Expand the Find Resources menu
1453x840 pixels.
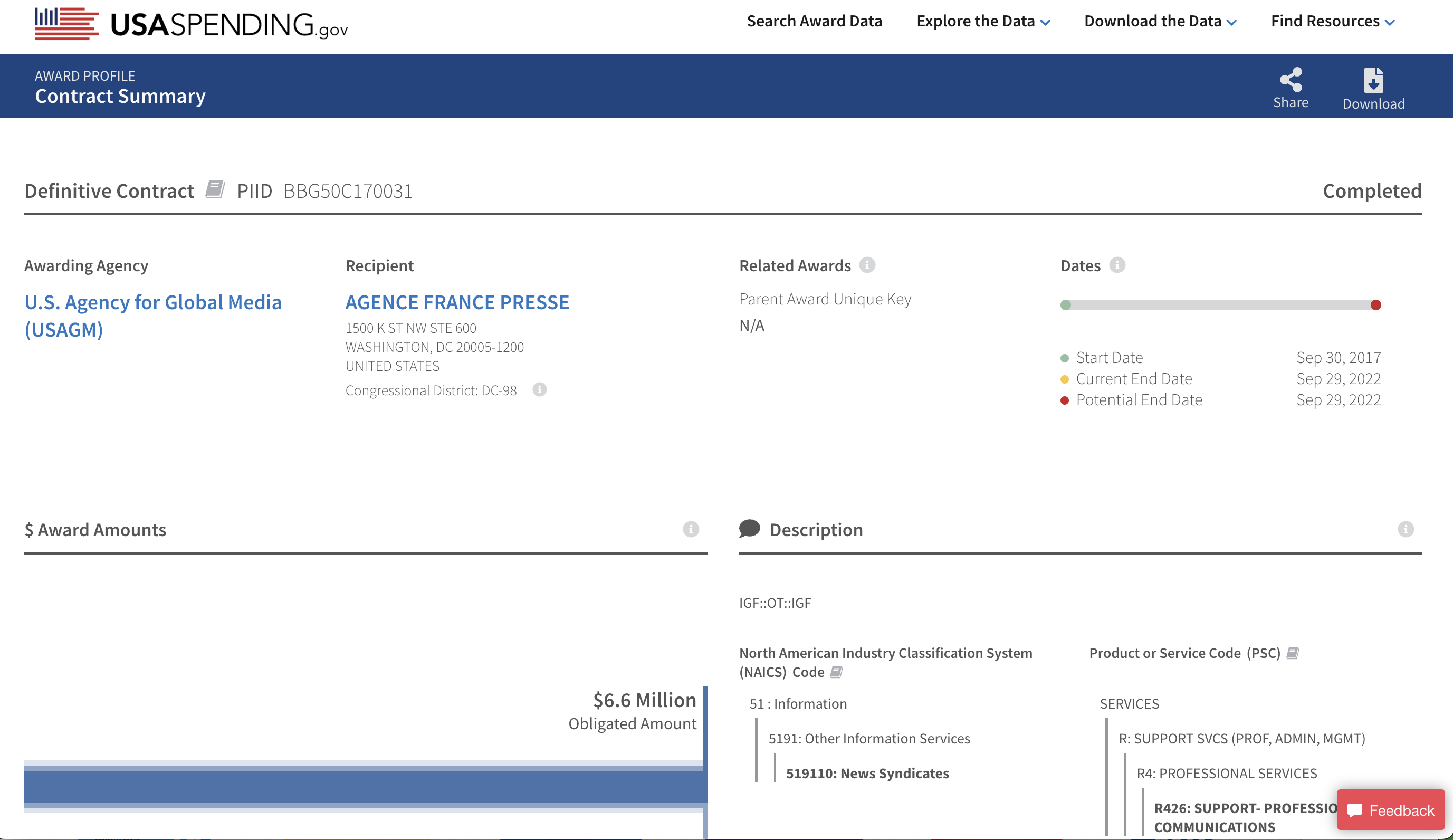pyautogui.click(x=1333, y=21)
